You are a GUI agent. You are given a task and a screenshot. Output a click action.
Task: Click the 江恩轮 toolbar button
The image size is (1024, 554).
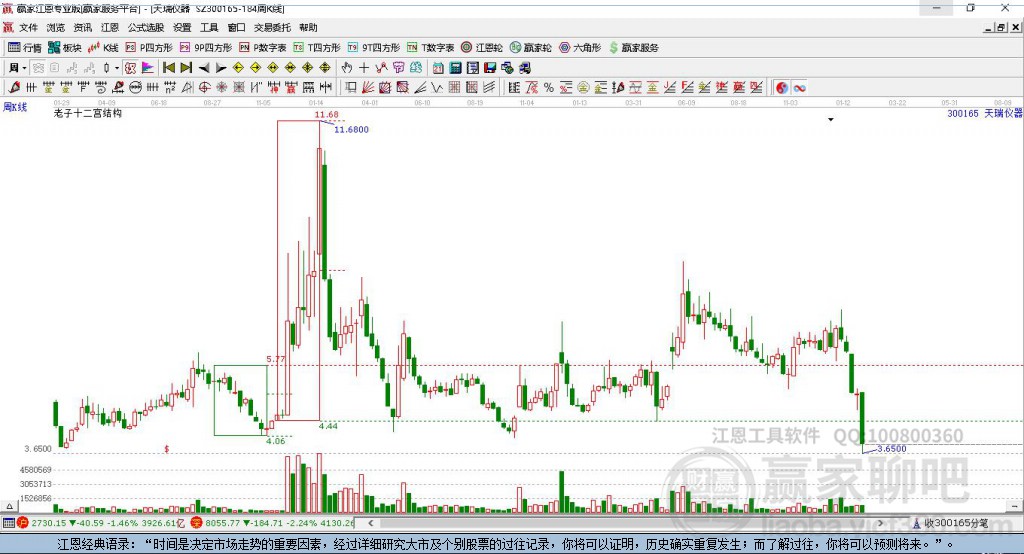click(x=481, y=47)
